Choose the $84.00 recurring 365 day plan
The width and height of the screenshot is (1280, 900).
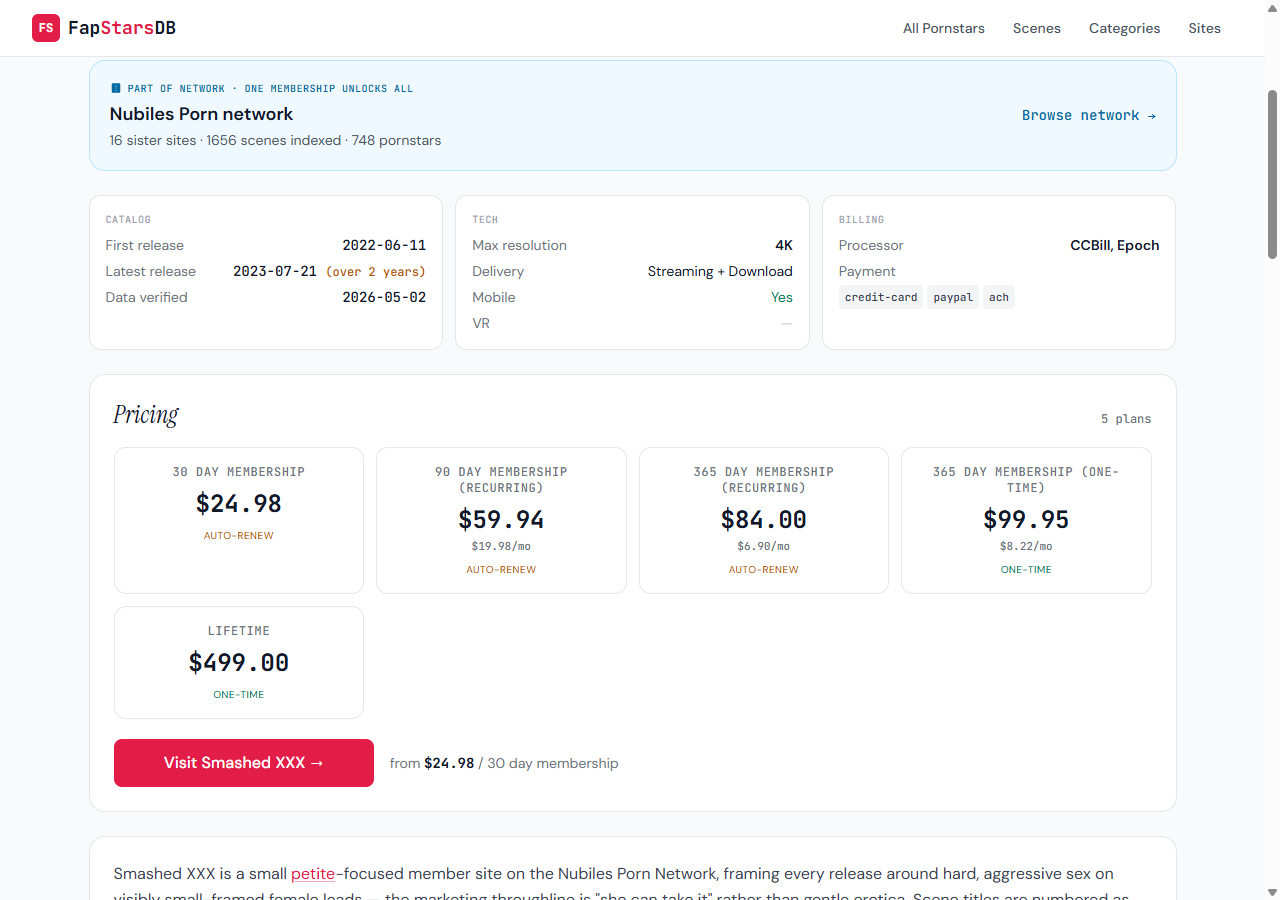coord(764,520)
